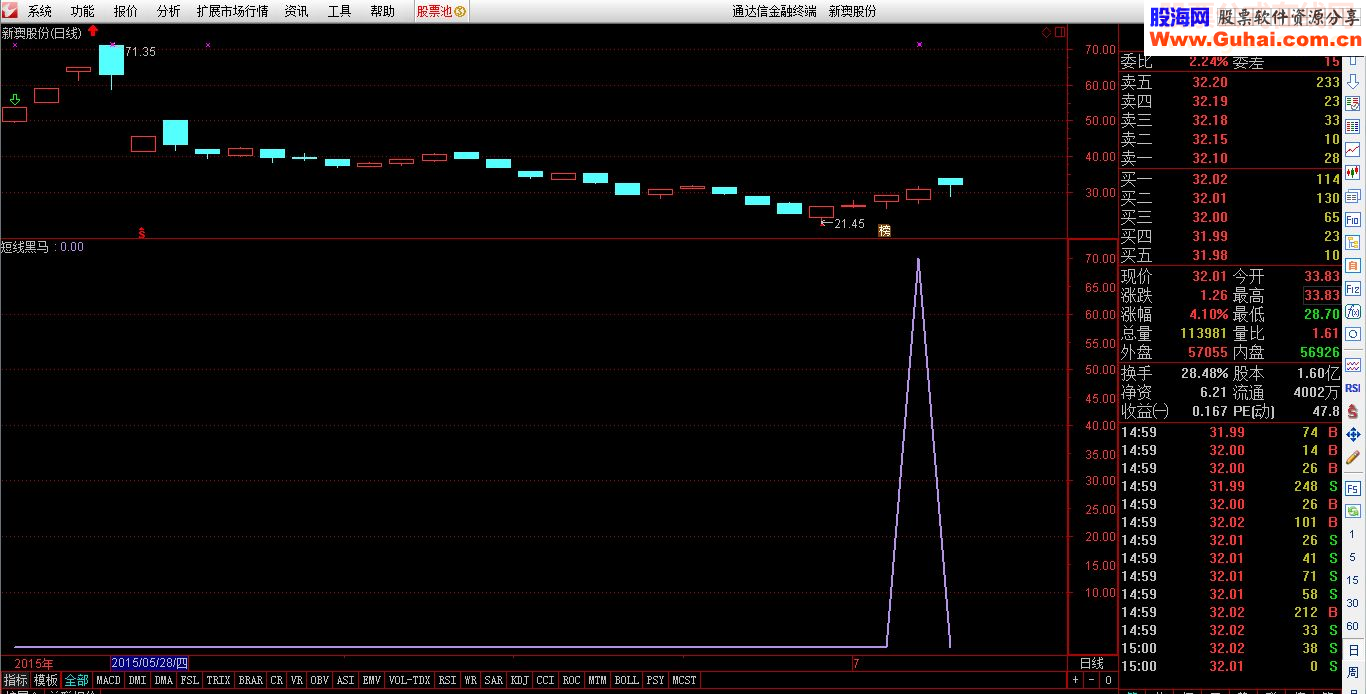Click the red up arrow near 71.35
The height and width of the screenshot is (694, 1366).
coord(93,31)
